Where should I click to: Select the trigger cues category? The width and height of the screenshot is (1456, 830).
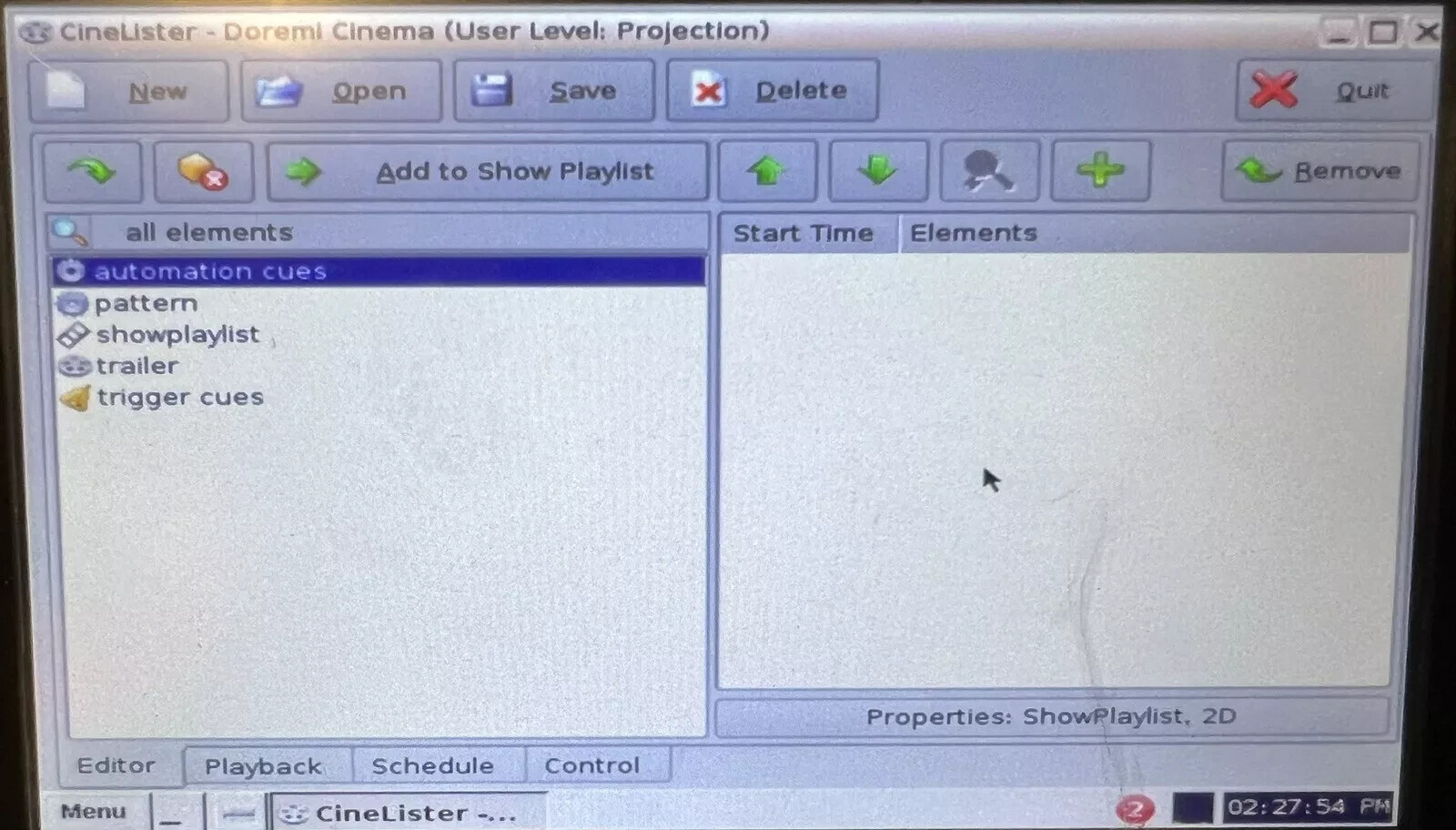[379, 397]
